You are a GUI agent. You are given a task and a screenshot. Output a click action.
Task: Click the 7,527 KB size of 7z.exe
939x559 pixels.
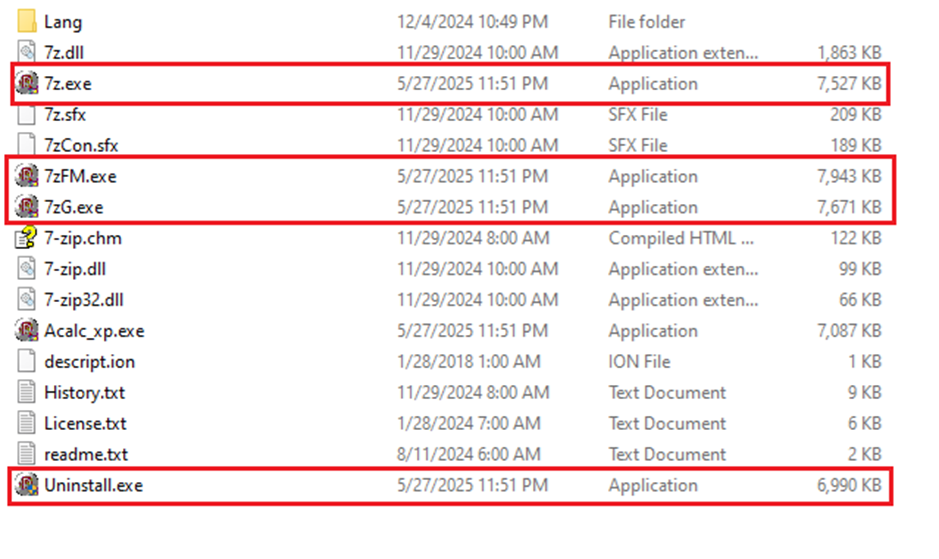[850, 83]
